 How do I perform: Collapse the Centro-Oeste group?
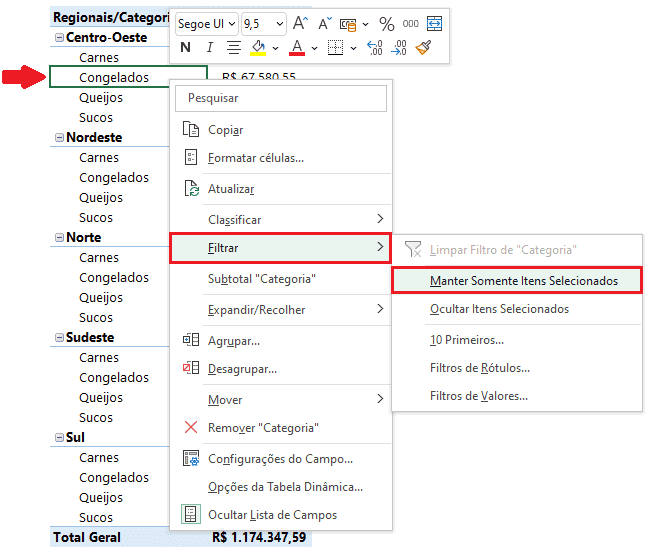[x=58, y=38]
